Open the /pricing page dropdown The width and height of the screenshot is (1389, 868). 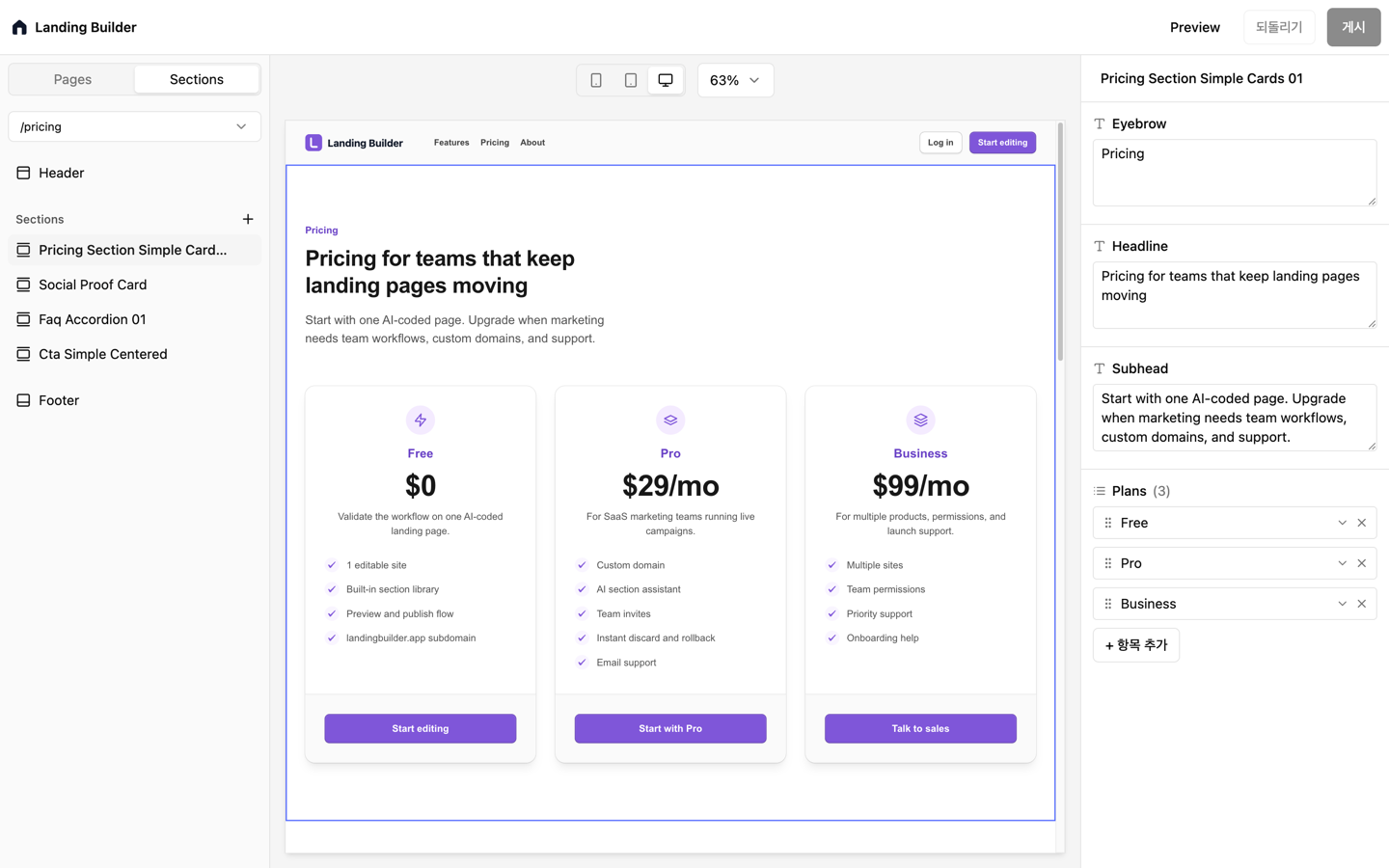coord(135,126)
